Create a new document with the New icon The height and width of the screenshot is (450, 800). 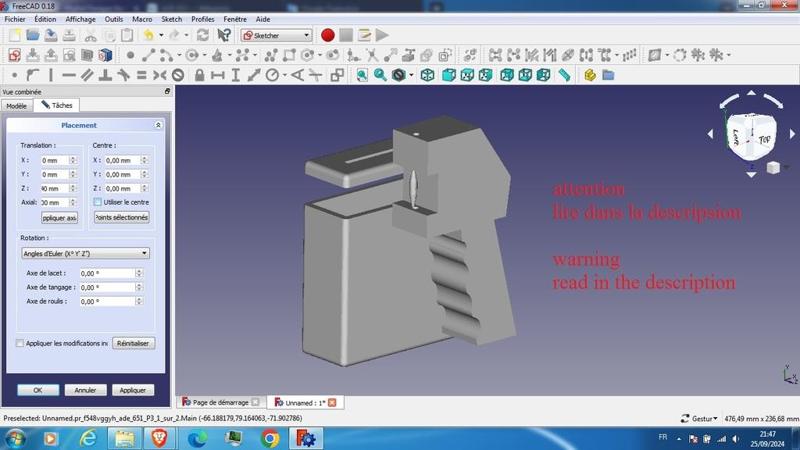point(15,35)
